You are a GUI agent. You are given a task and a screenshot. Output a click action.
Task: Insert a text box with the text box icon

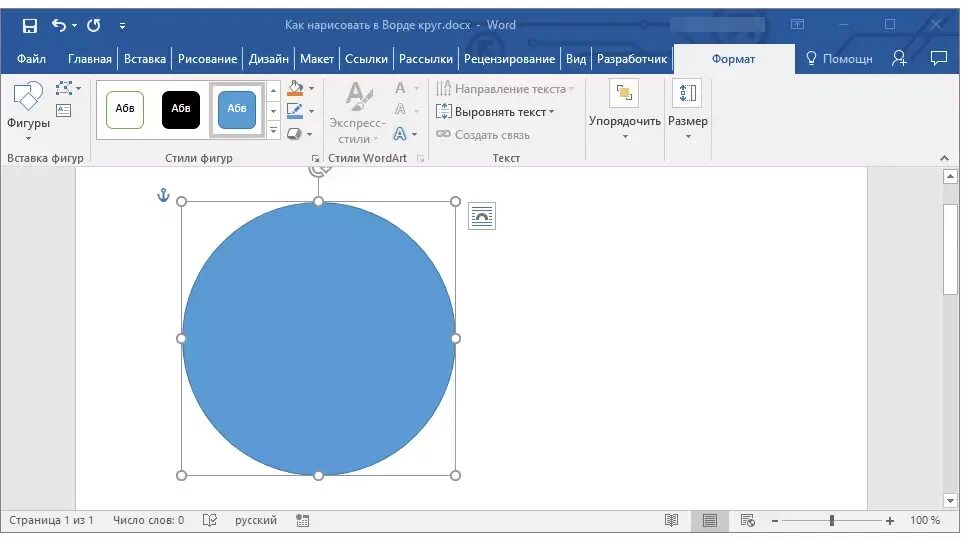pos(64,111)
